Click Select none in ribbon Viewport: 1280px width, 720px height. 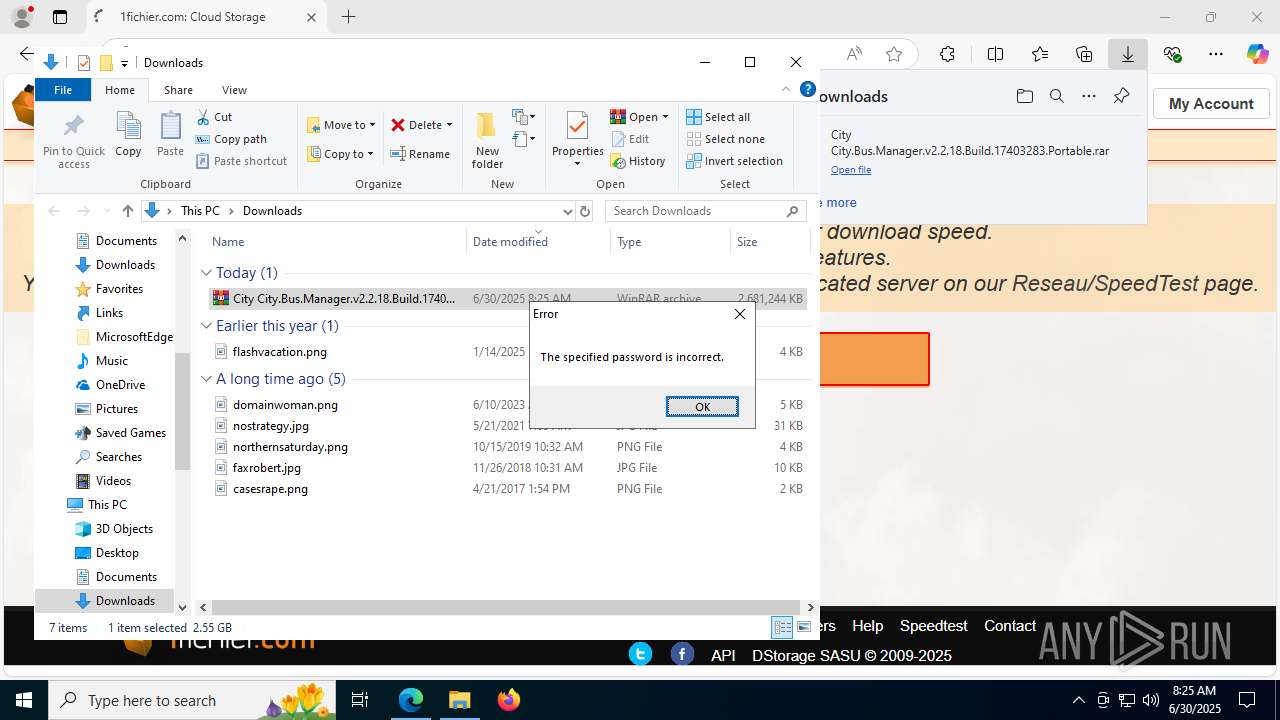click(725, 139)
